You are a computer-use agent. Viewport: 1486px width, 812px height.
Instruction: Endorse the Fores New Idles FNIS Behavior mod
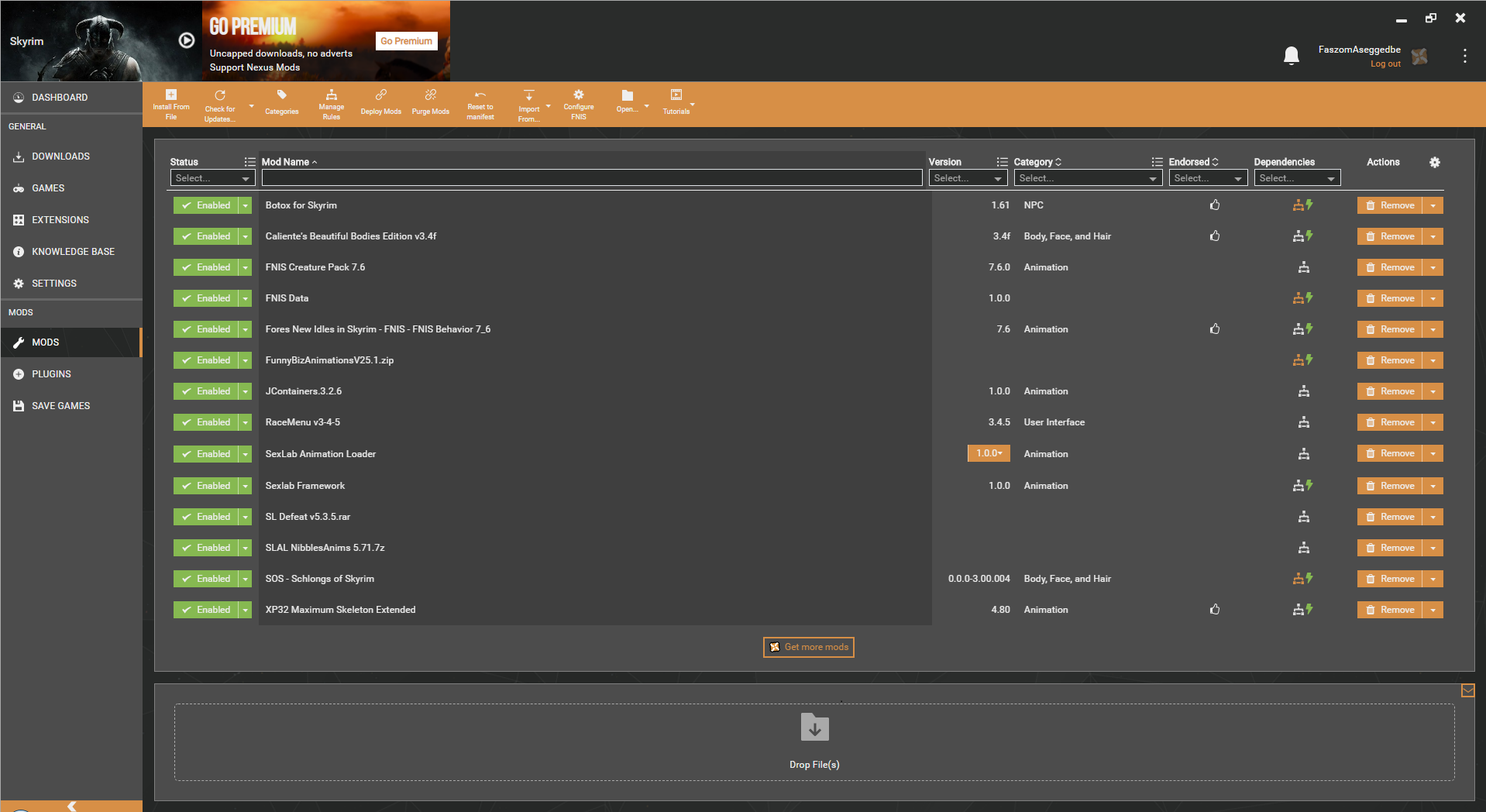point(1215,329)
